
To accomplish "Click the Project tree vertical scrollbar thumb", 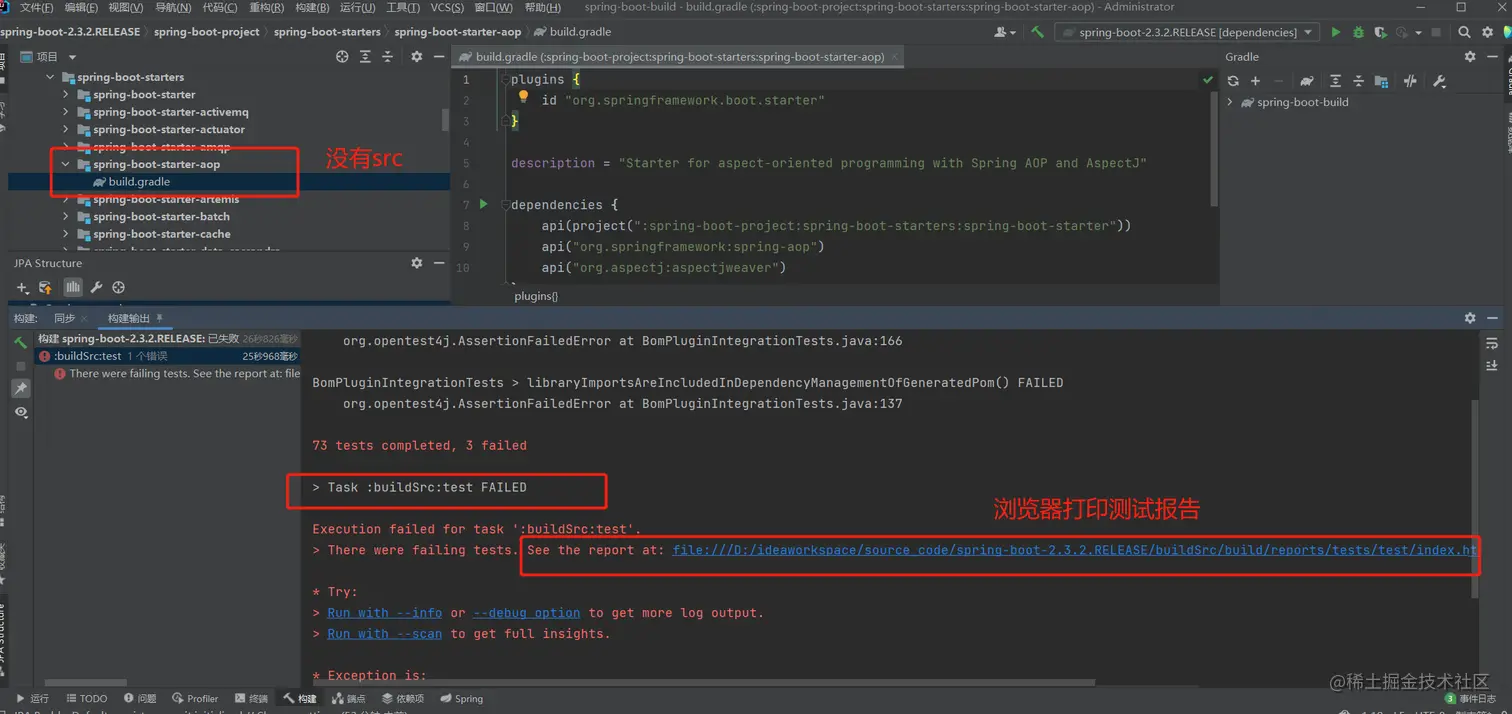I will click(x=445, y=119).
